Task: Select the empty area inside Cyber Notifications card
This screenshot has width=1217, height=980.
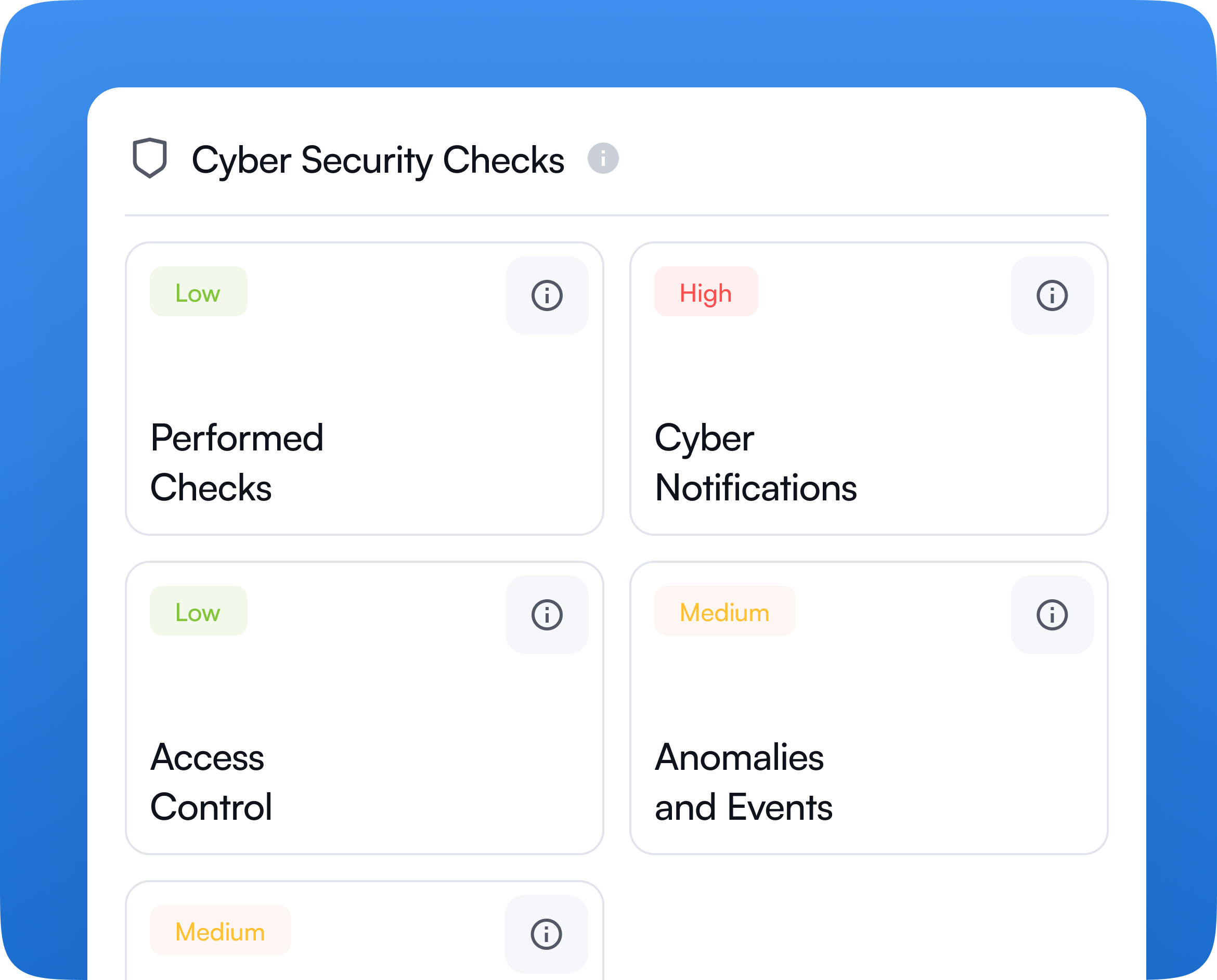Action: 869,370
